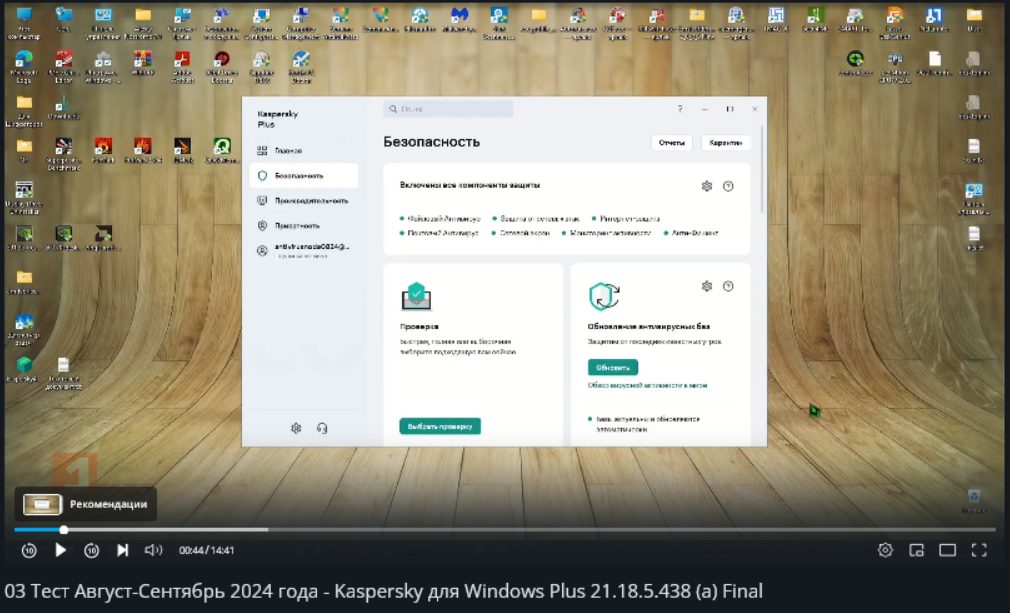The width and height of the screenshot is (1010, 613).
Task: Click the video title text below player
Action: [383, 590]
